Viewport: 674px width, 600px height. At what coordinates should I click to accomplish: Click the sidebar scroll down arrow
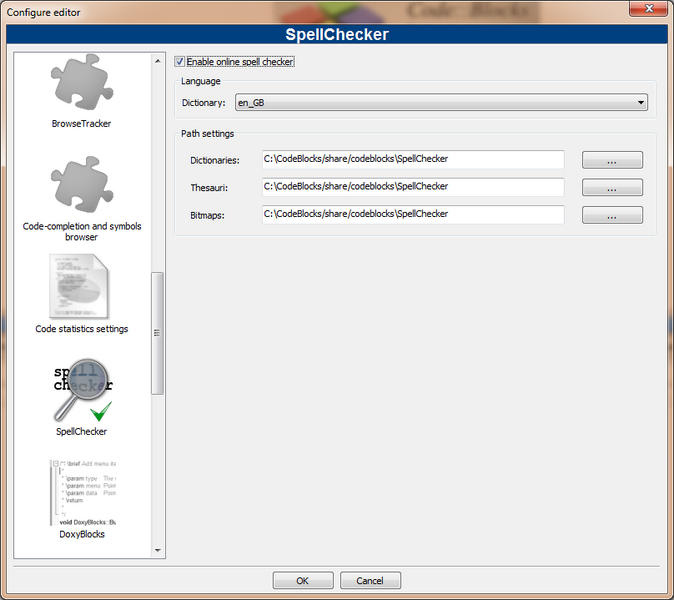click(x=158, y=550)
